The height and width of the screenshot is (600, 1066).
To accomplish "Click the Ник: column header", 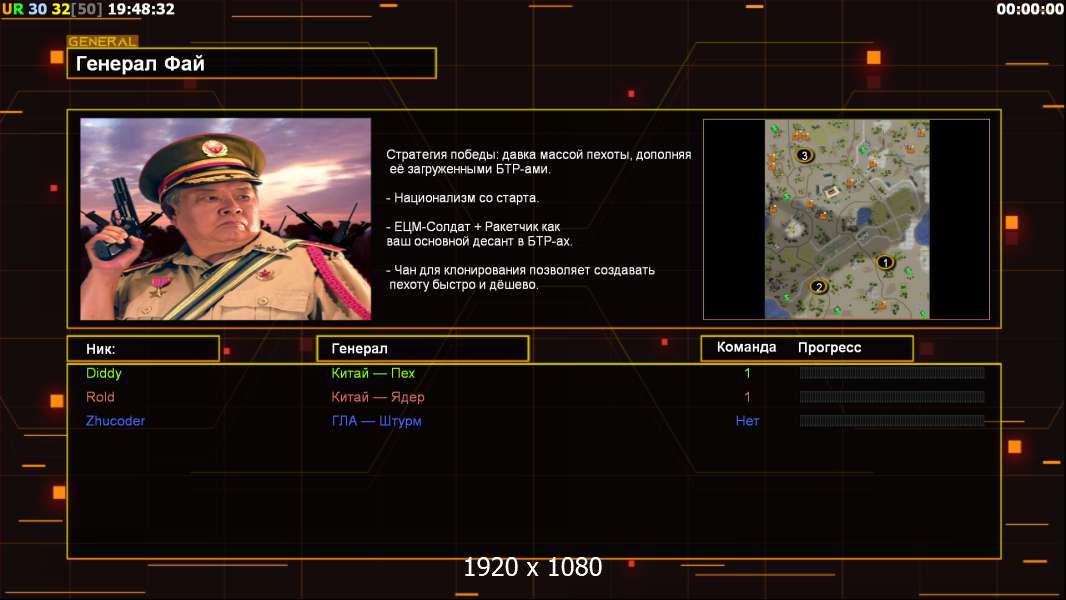I will coord(143,349).
